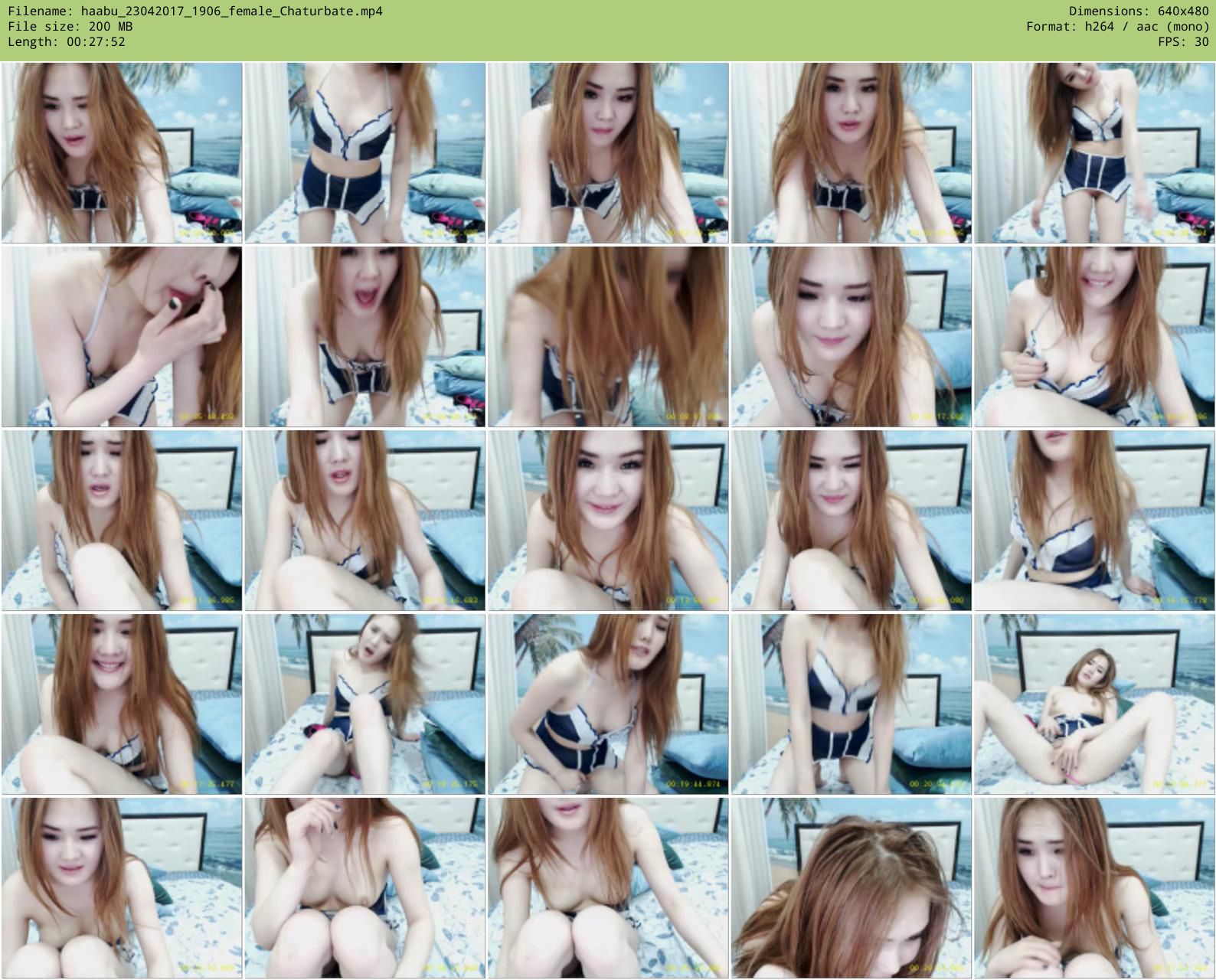Select the bottom-row thumbnail showing top of head
The width and height of the screenshot is (1216, 980).
[x=852, y=888]
